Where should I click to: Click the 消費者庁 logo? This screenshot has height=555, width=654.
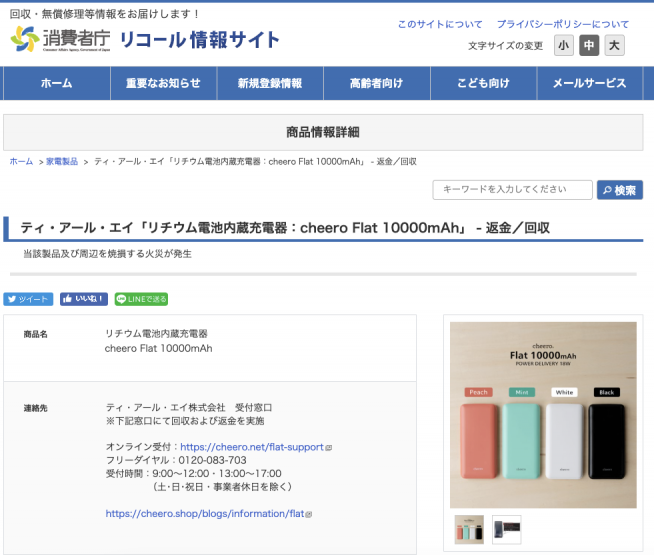click(x=60, y=39)
